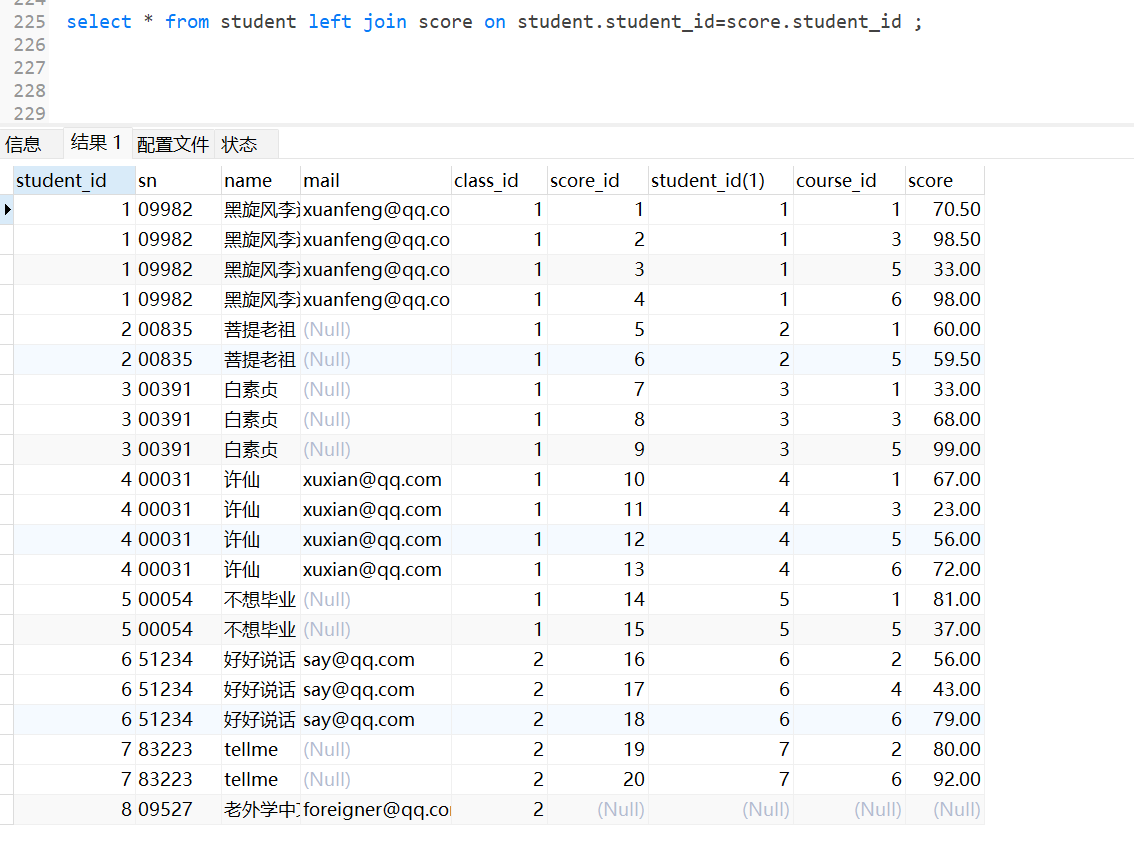Select the score_id cell 9
This screenshot has width=1134, height=847.
click(x=597, y=449)
